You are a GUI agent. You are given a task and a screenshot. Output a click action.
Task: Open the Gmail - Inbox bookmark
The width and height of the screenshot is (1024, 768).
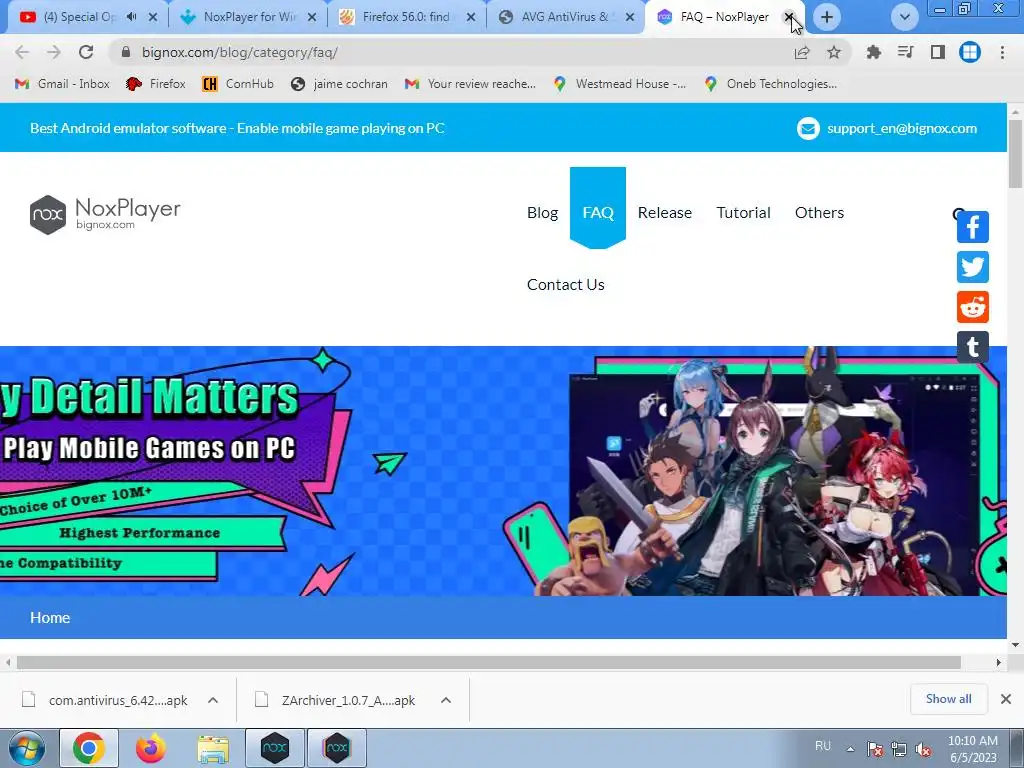[x=62, y=84]
